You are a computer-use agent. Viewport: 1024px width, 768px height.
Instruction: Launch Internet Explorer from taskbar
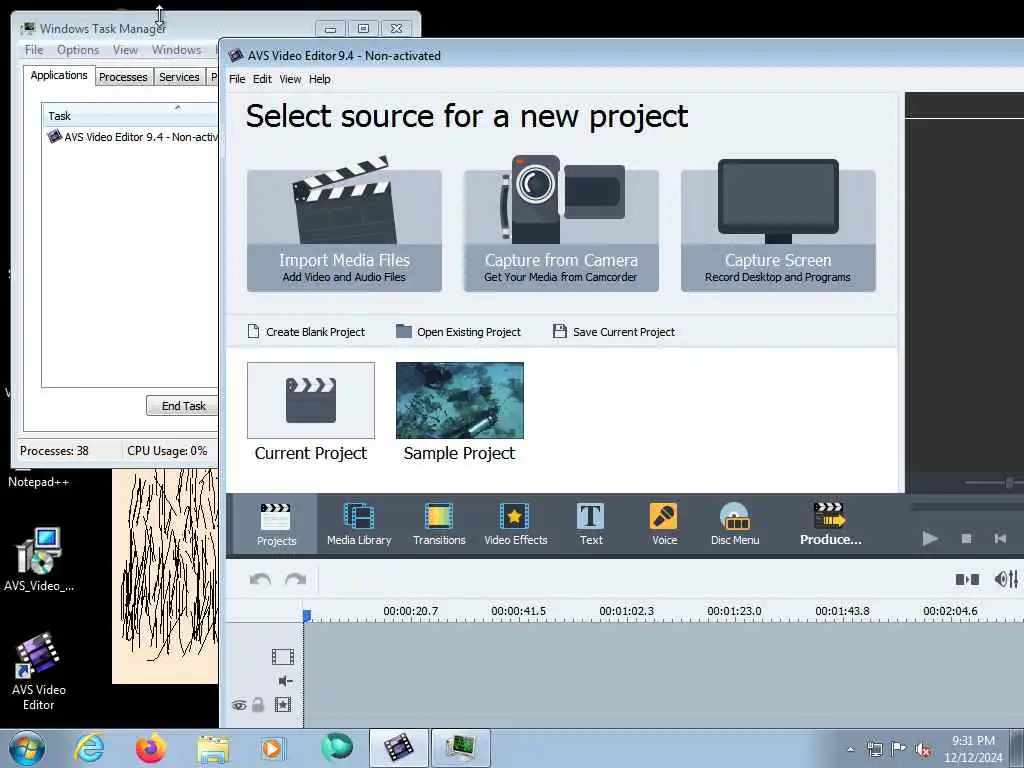[89, 748]
